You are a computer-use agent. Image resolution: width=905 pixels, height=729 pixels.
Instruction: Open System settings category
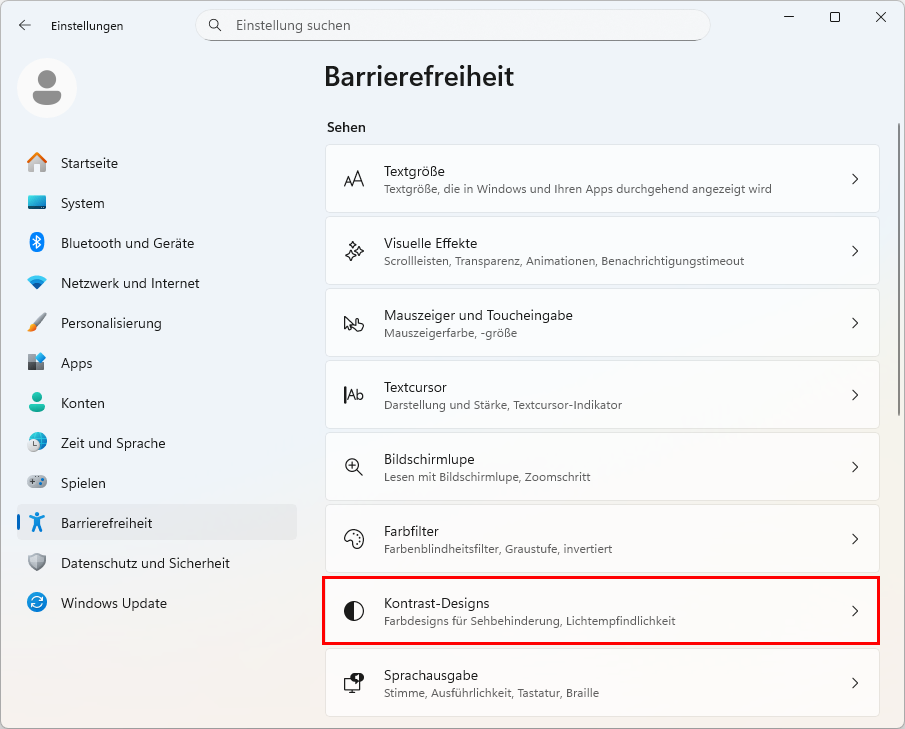(x=157, y=203)
